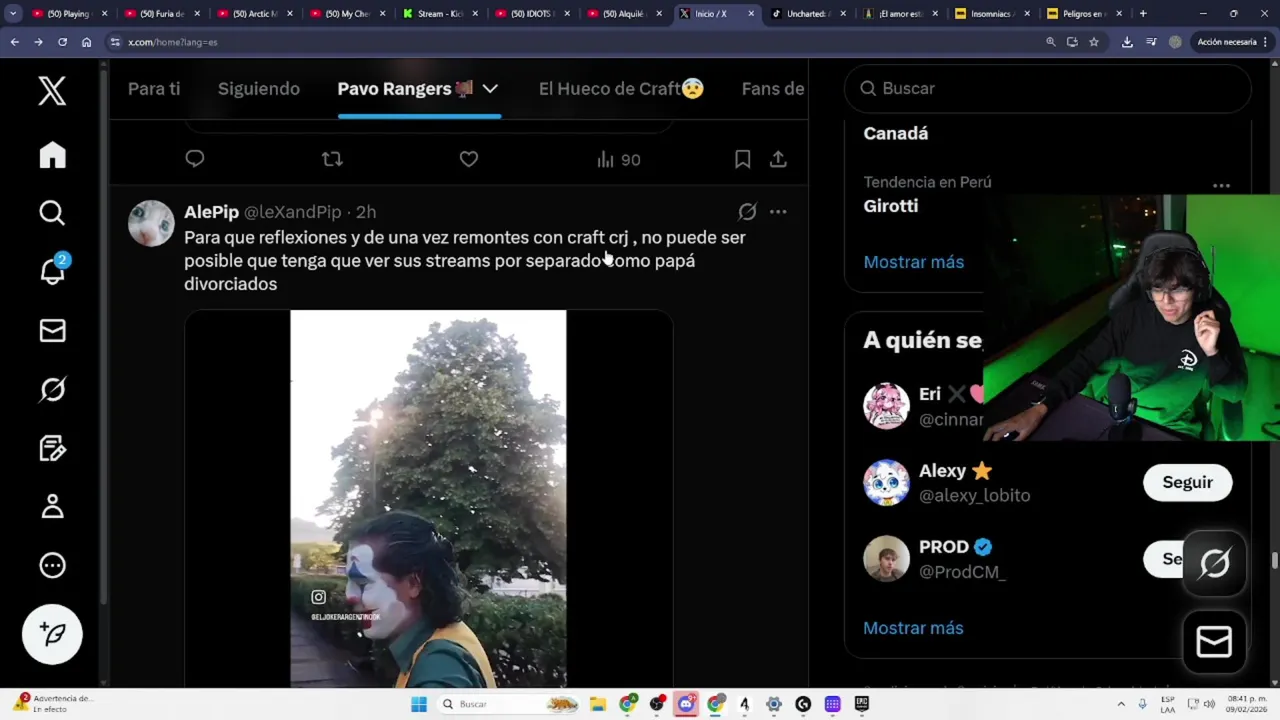The height and width of the screenshot is (720, 1280).
Task: Open File Explorer from the taskbar
Action: pos(598,704)
